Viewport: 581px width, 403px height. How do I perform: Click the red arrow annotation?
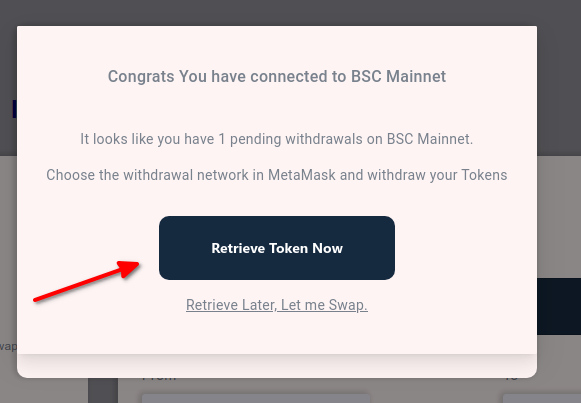pos(87,281)
